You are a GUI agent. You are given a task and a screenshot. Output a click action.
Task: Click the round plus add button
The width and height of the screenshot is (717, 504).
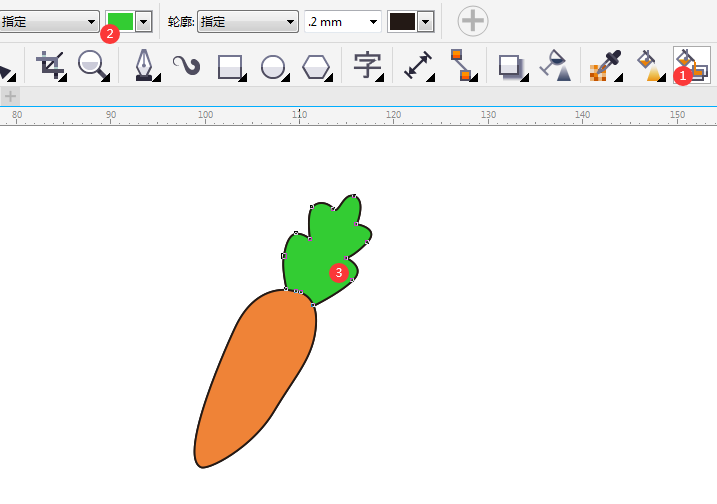point(473,21)
